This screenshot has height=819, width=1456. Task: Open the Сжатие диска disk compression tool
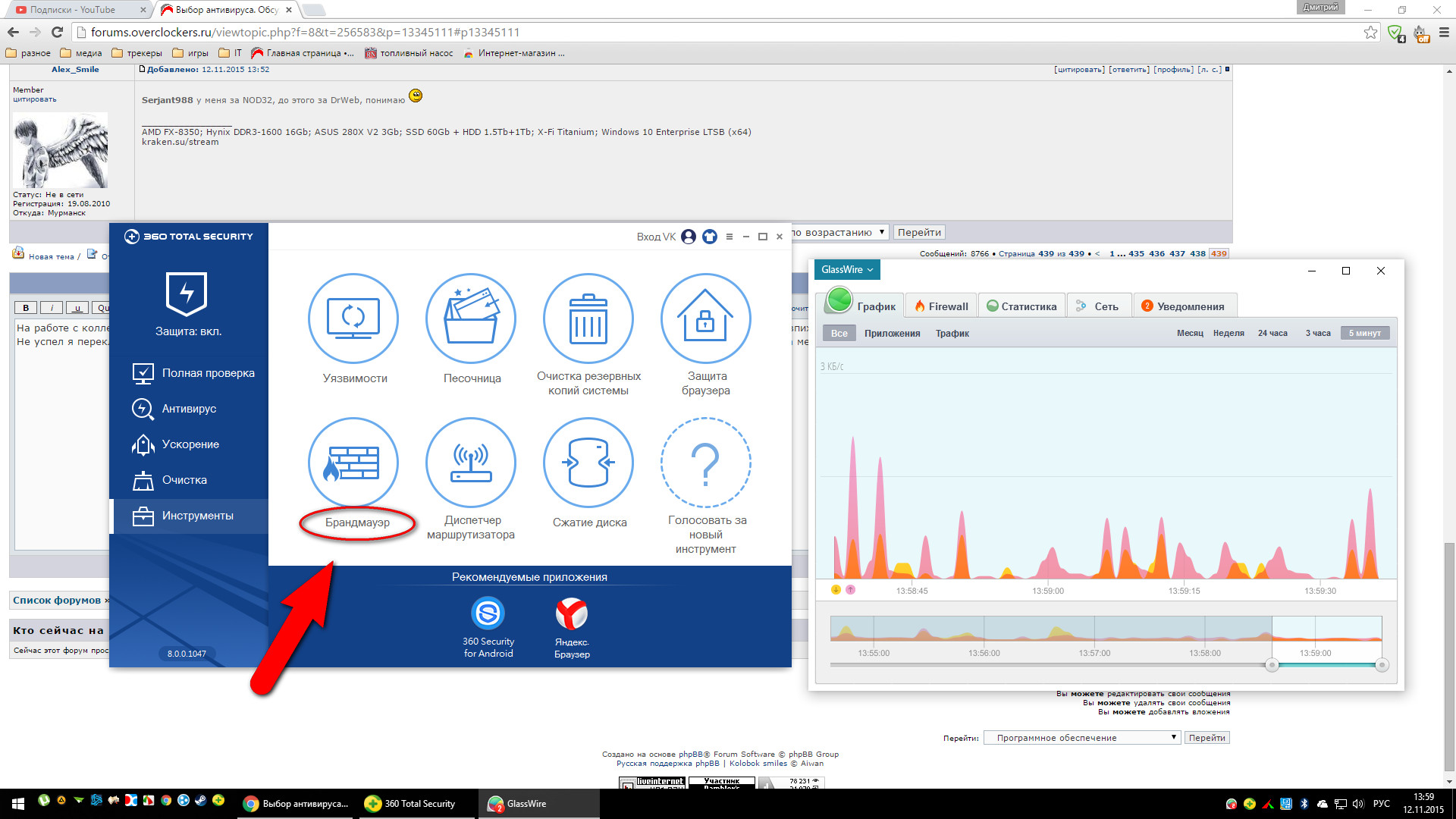pos(588,463)
